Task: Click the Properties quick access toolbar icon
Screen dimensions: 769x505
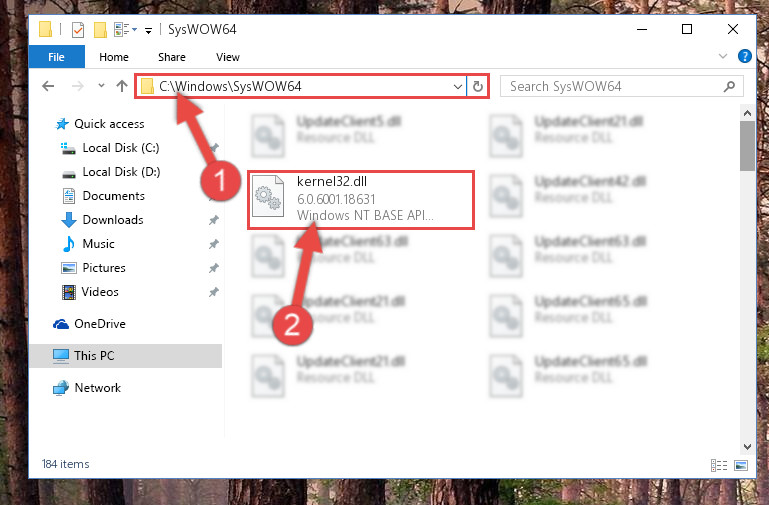Action: [78, 30]
